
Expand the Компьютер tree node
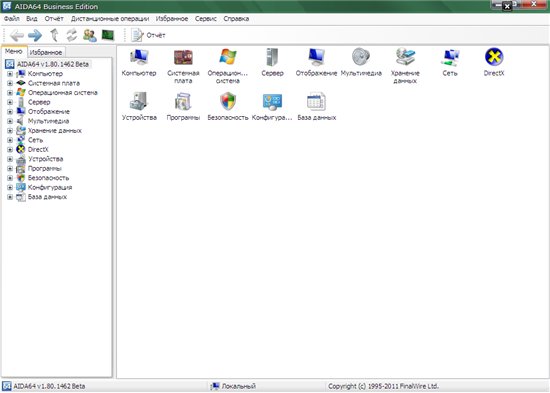(x=10, y=74)
